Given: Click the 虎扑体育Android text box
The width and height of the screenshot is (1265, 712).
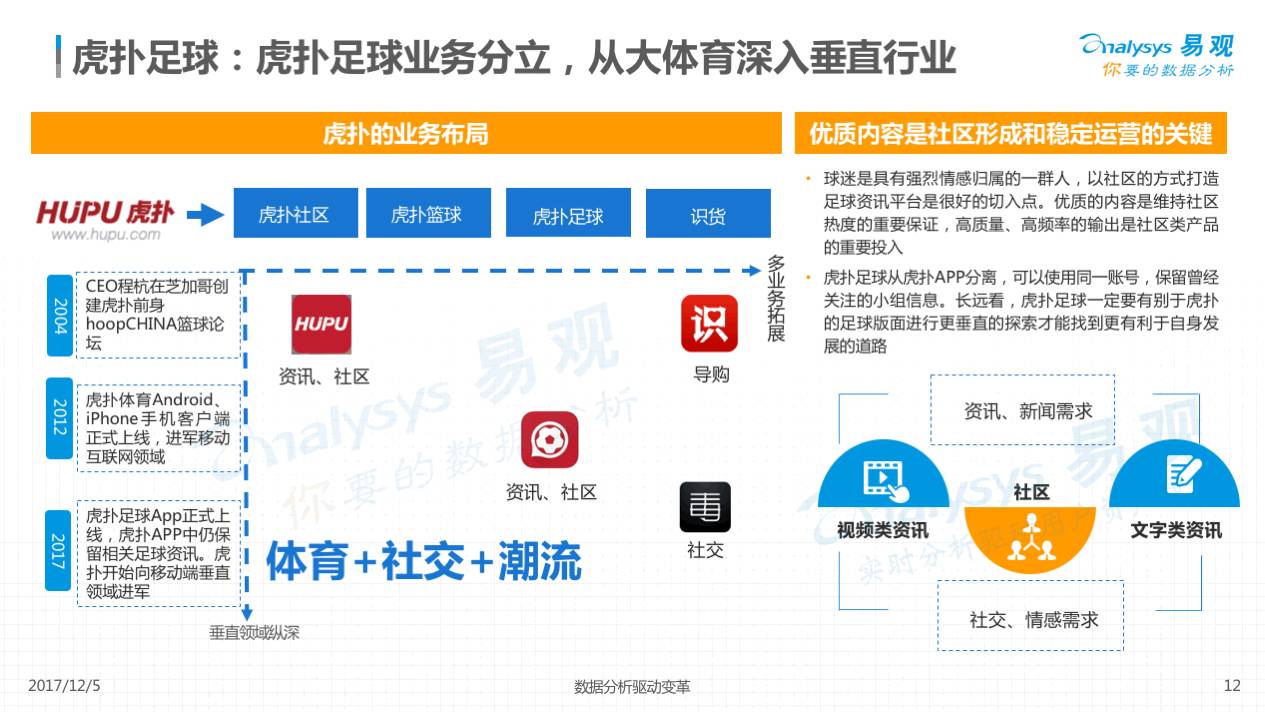Looking at the screenshot, I should (158, 428).
